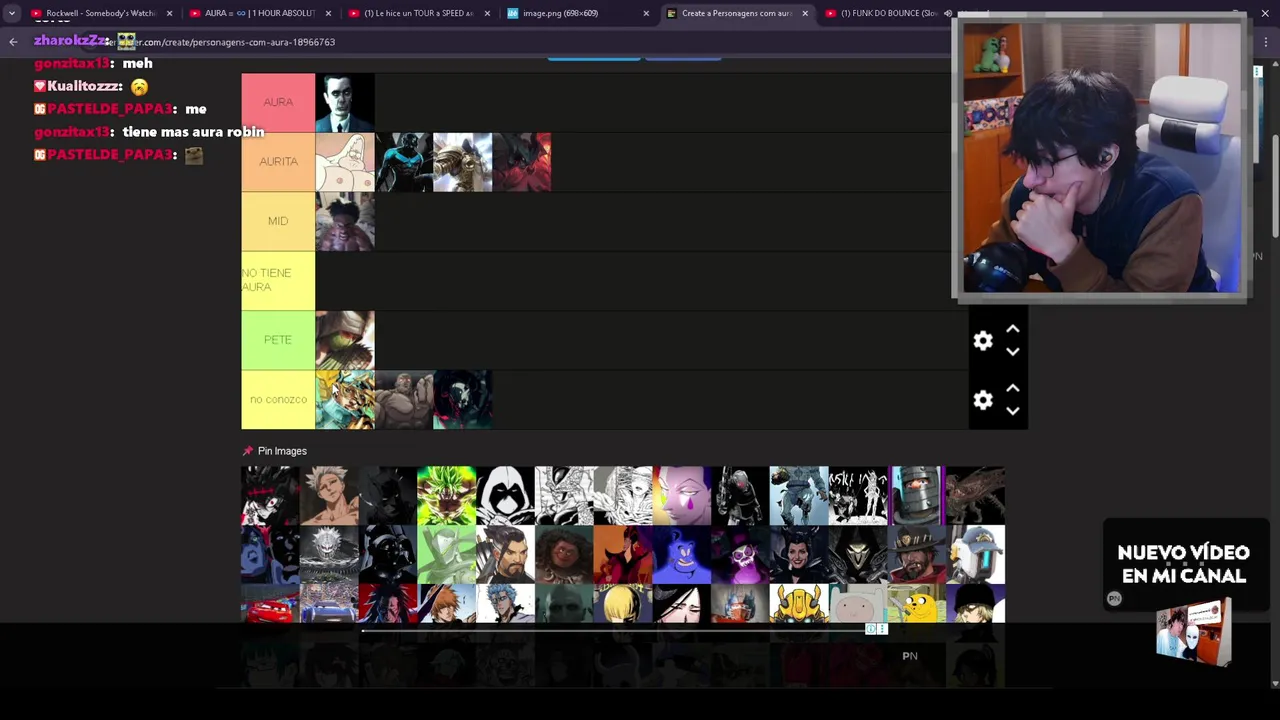1280x720 pixels.
Task: Click the green PETE tier label
Action: pos(278,340)
